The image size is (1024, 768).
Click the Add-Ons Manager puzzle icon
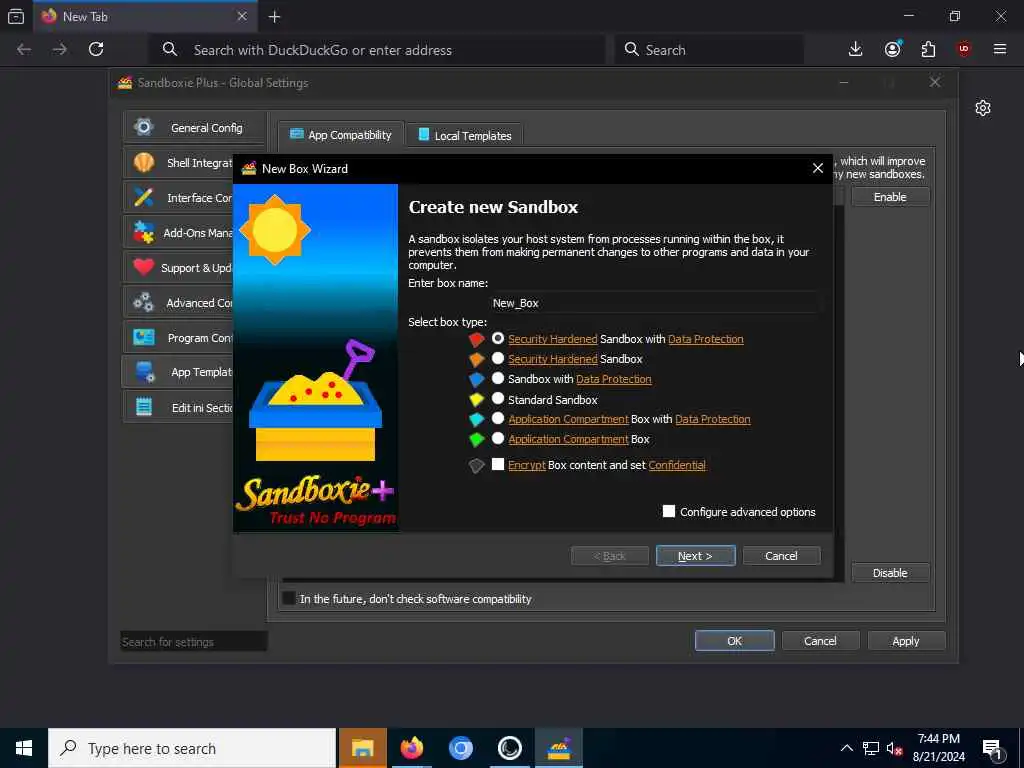(144, 232)
